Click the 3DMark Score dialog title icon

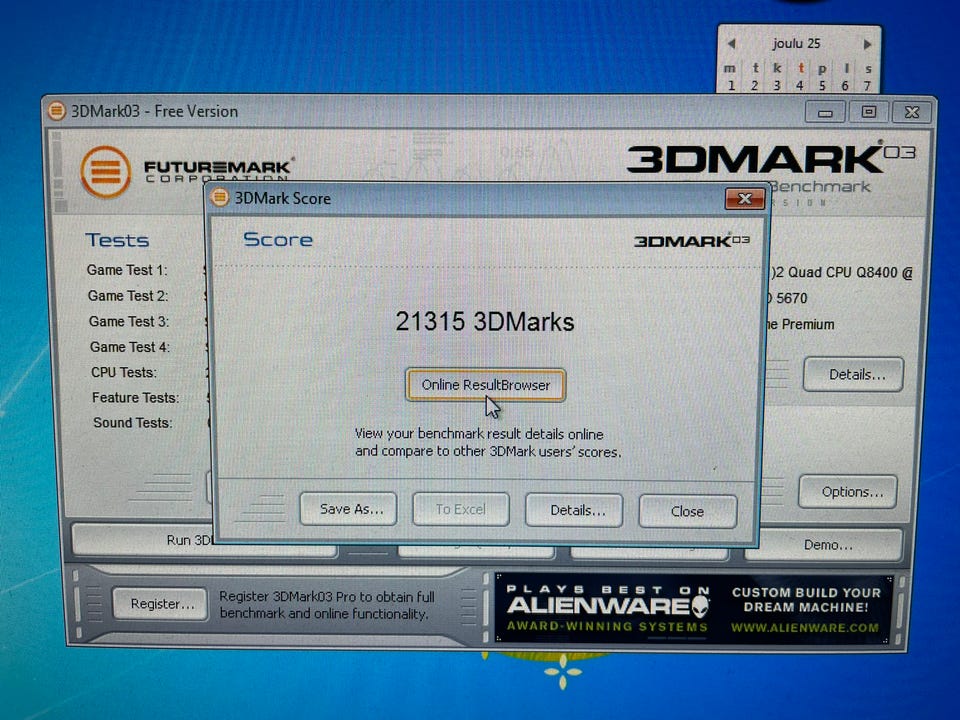pyautogui.click(x=219, y=198)
